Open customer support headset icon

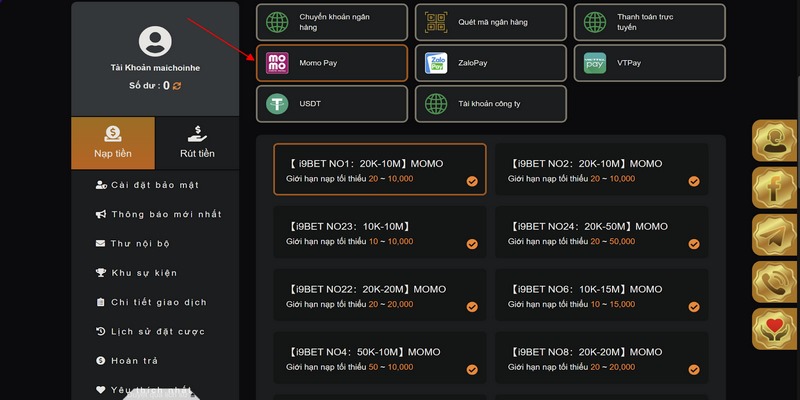[775, 140]
